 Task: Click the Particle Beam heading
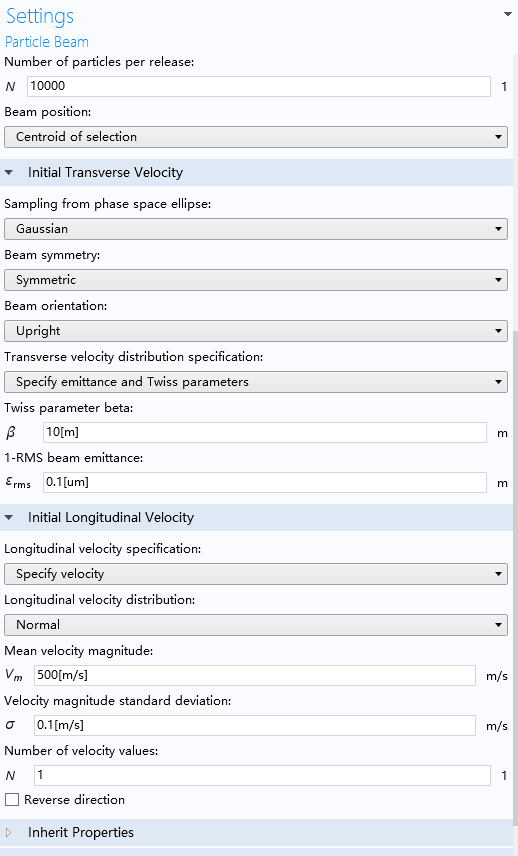[x=46, y=42]
